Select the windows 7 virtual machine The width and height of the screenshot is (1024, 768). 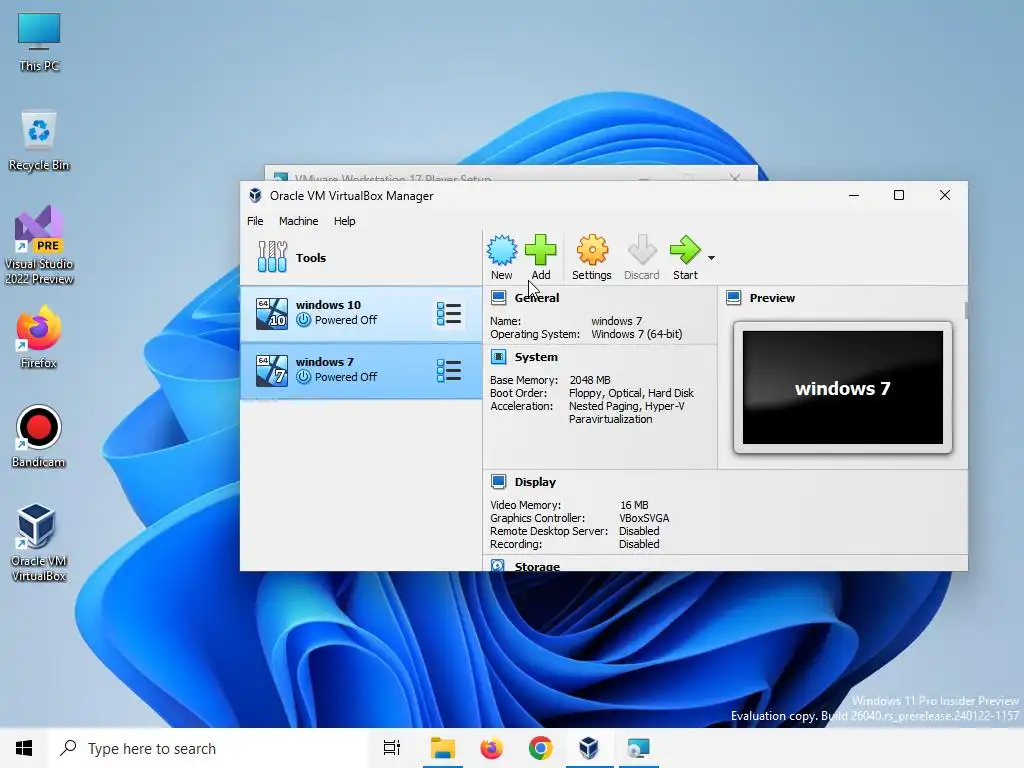click(361, 370)
